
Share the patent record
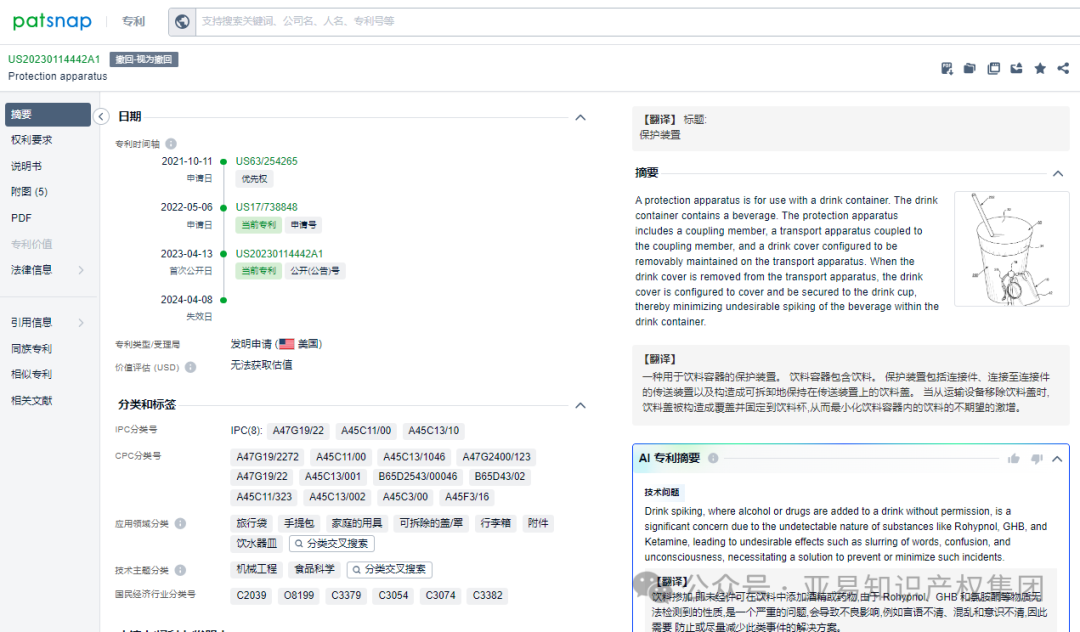click(x=1063, y=68)
